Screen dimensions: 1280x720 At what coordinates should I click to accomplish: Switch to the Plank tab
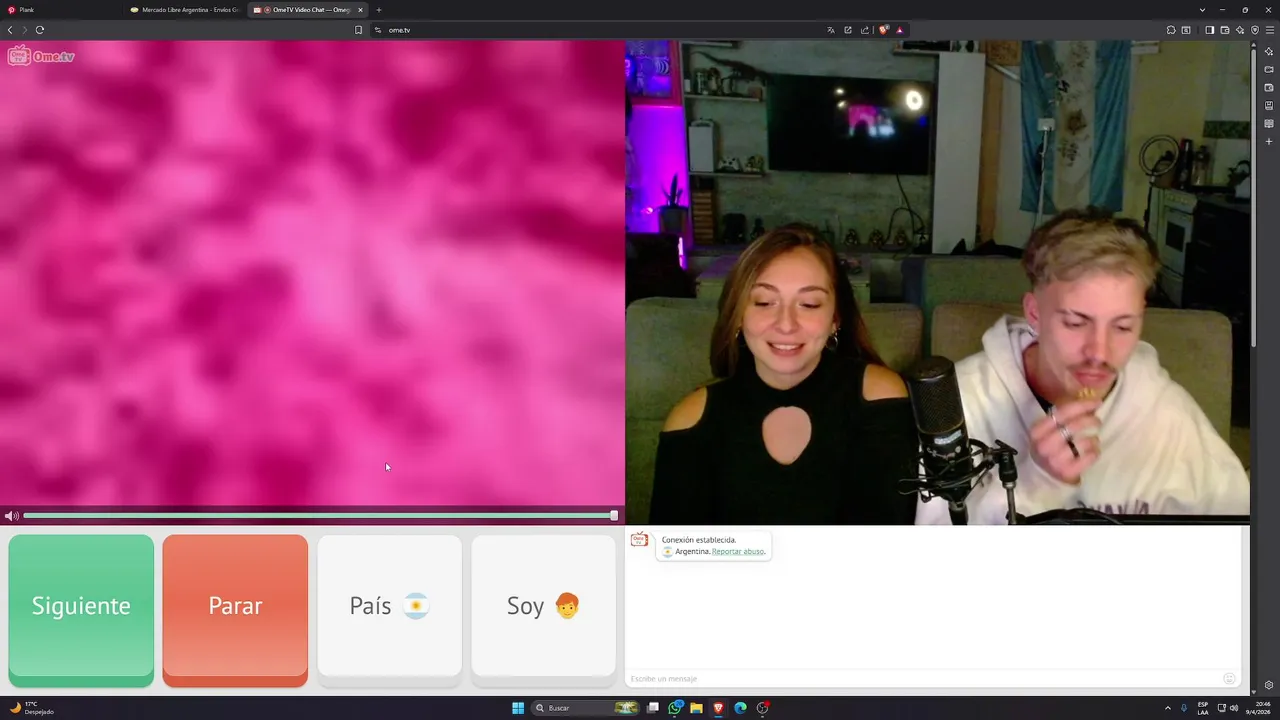[x=60, y=10]
